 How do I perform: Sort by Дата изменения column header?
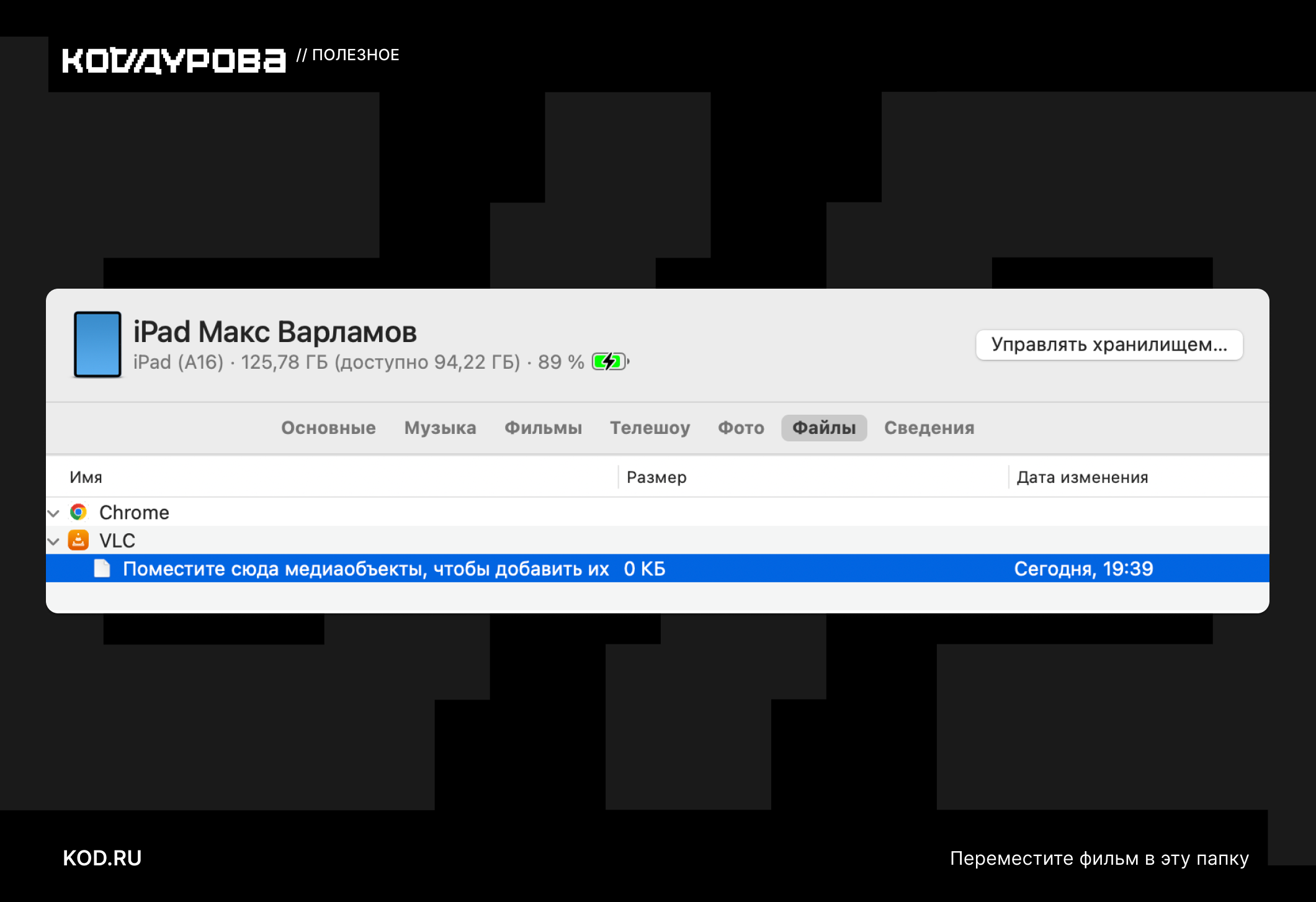point(1082,477)
